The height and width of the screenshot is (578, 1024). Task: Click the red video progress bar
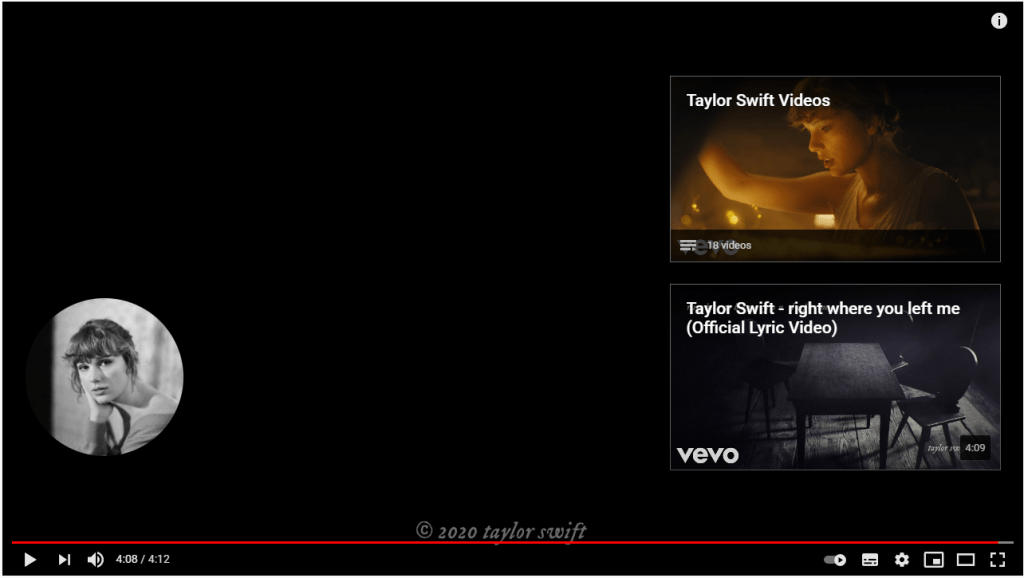tap(504, 542)
